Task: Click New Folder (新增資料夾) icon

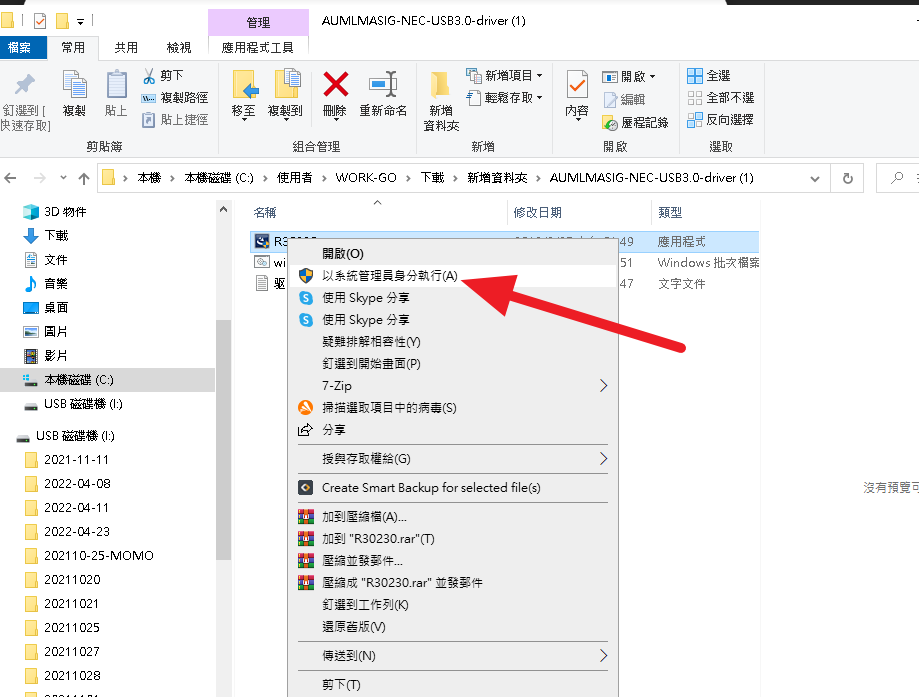Action: pos(440,85)
